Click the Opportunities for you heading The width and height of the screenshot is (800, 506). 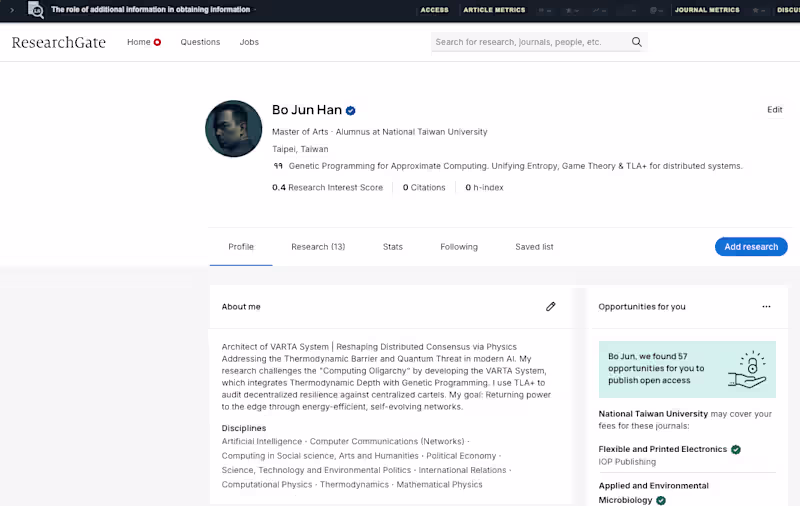coord(642,307)
